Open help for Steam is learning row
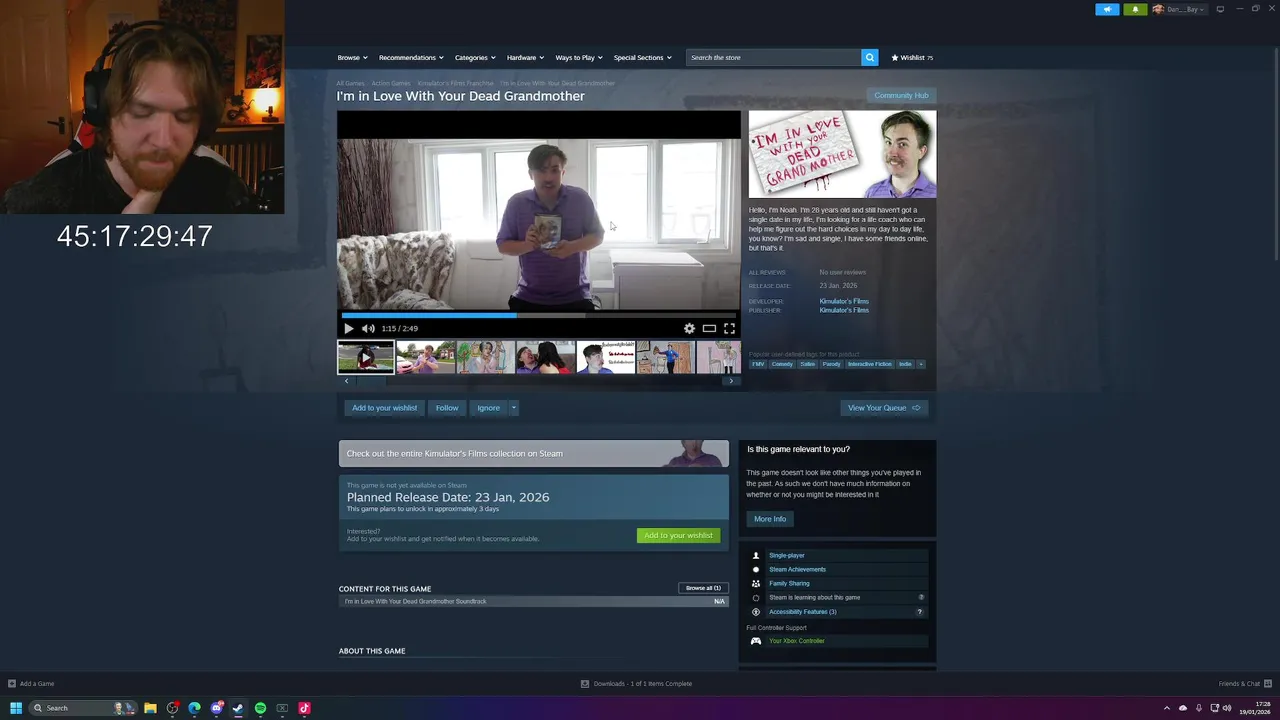This screenshot has height=720, width=1280. point(921,597)
